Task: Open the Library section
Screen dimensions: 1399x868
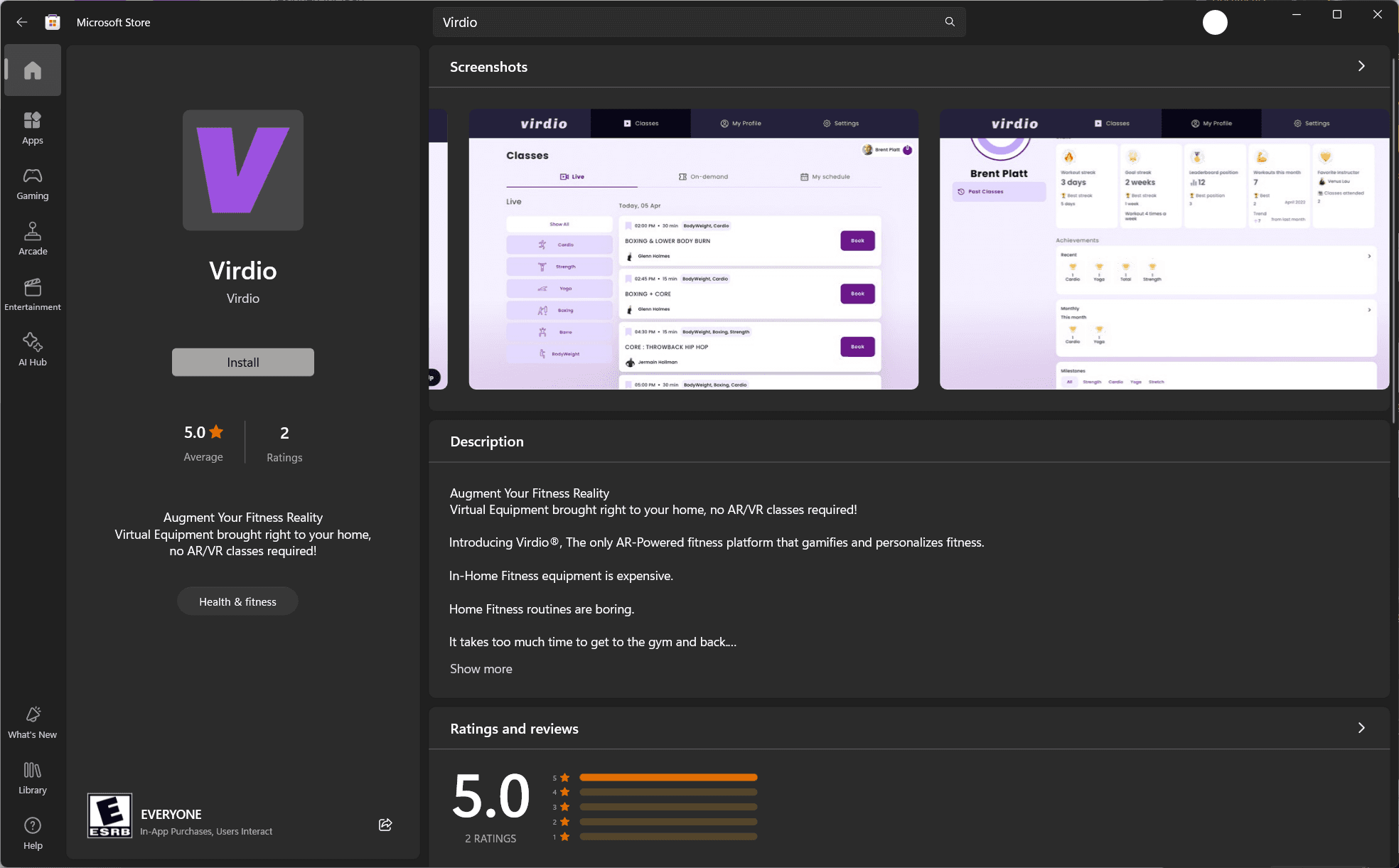Action: tap(33, 778)
